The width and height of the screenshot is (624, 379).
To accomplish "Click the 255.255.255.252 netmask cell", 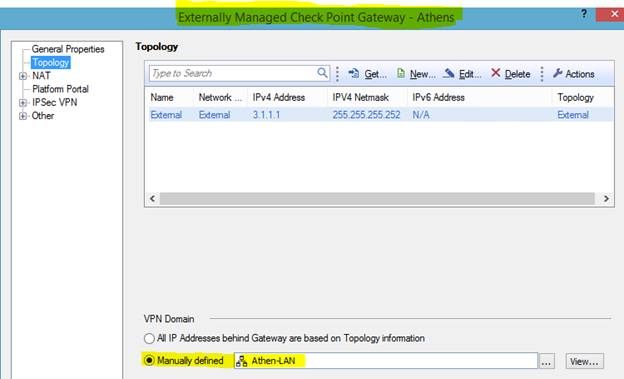I will point(366,115).
